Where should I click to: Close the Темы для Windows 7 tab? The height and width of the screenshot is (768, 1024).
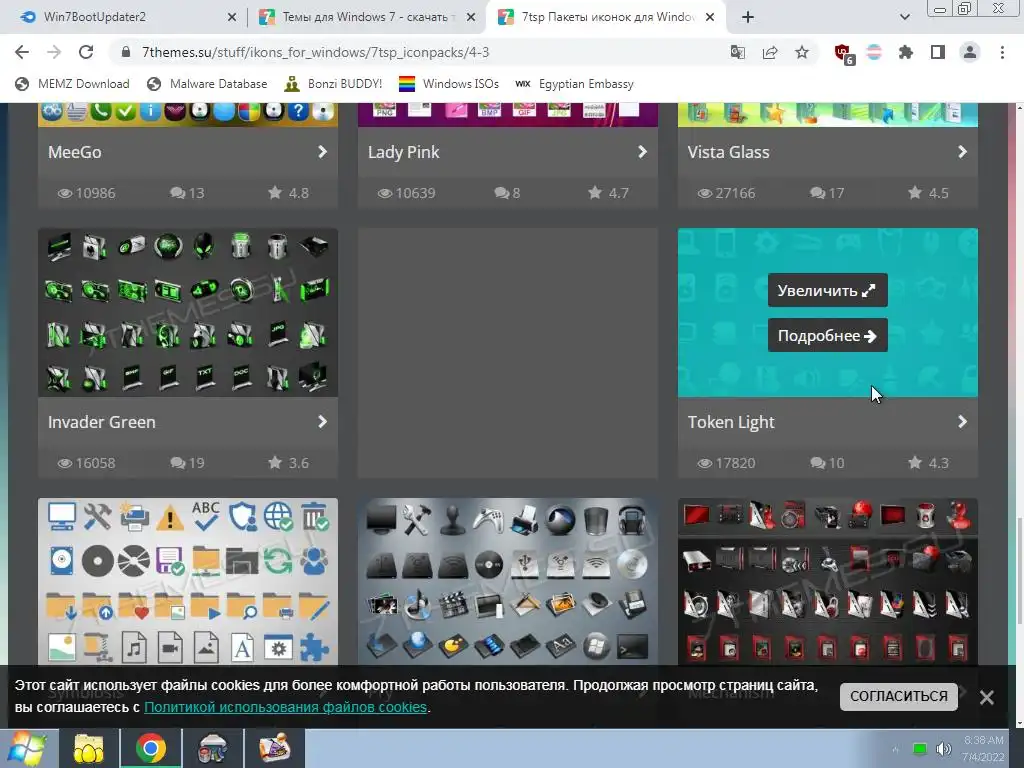(x=471, y=17)
